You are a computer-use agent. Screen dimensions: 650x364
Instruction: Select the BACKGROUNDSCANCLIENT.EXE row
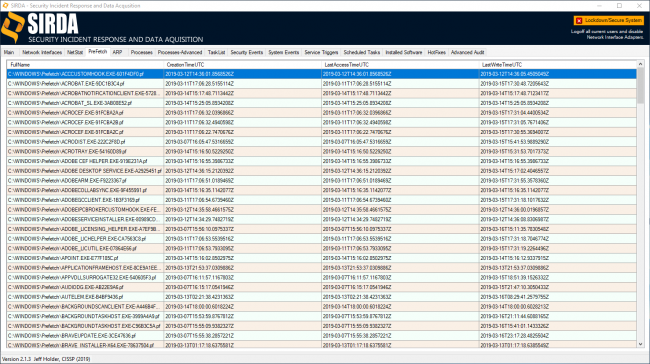pyautogui.click(x=322, y=307)
